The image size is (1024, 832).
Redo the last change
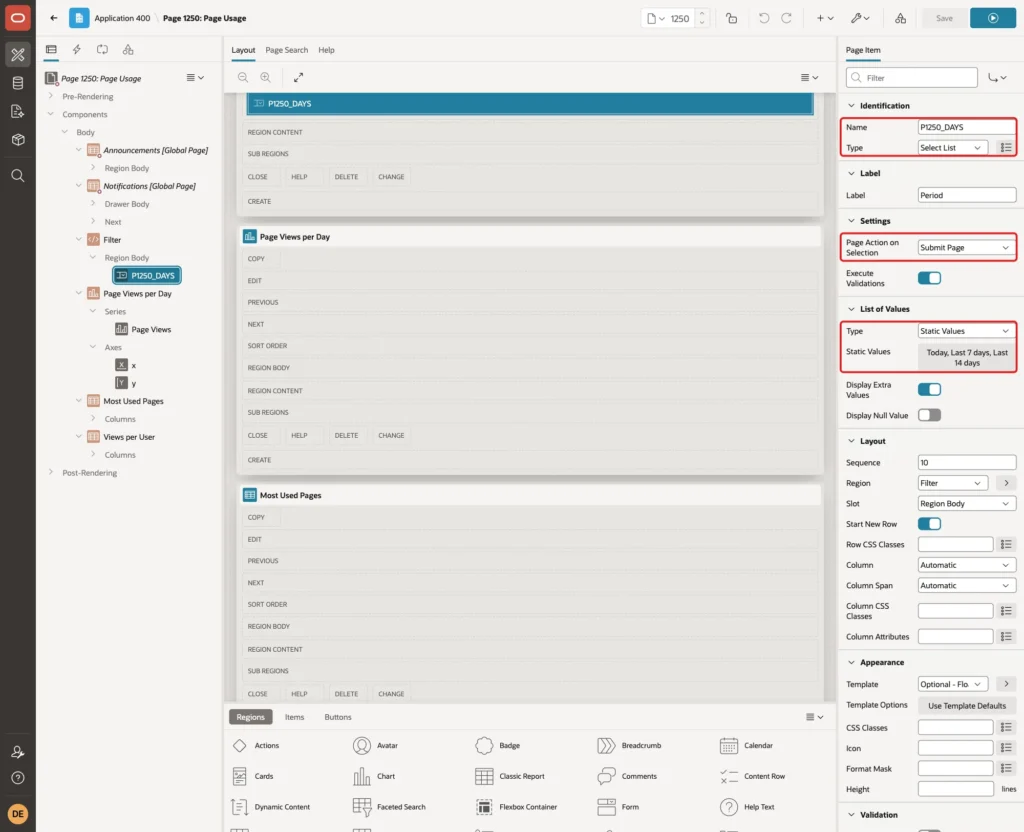(786, 18)
